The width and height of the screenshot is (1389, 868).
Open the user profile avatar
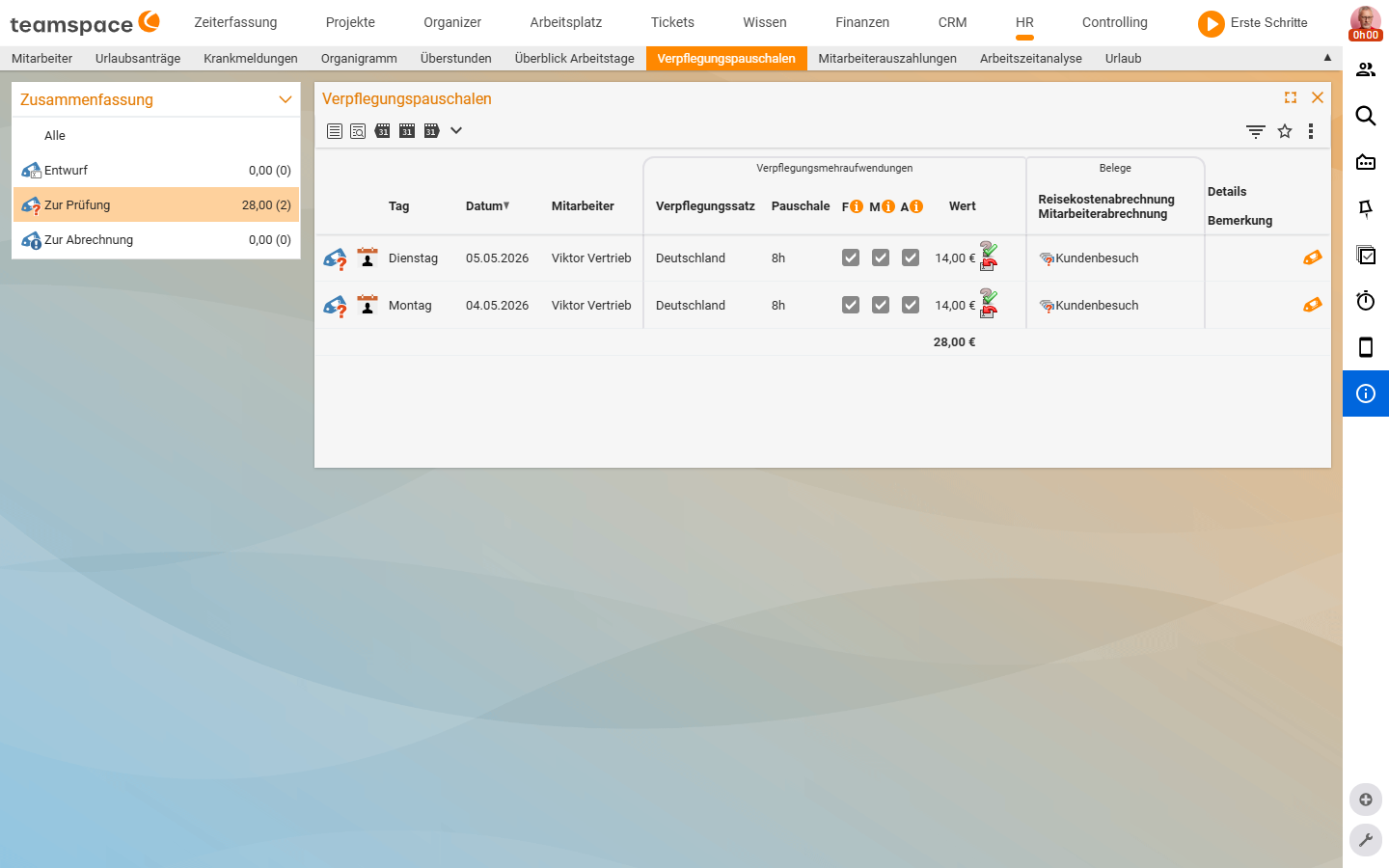pyautogui.click(x=1365, y=22)
